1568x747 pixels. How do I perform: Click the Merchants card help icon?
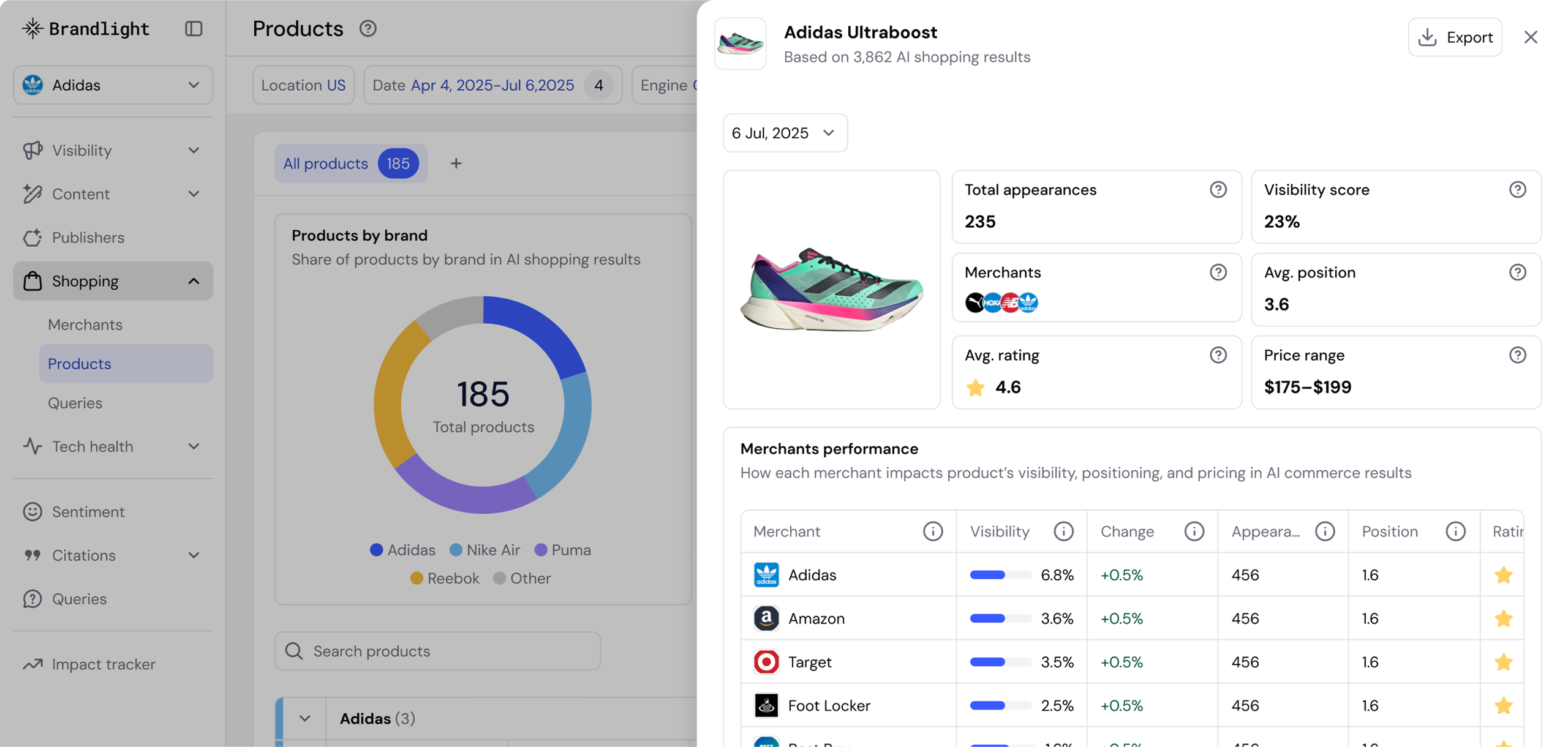[1218, 272]
